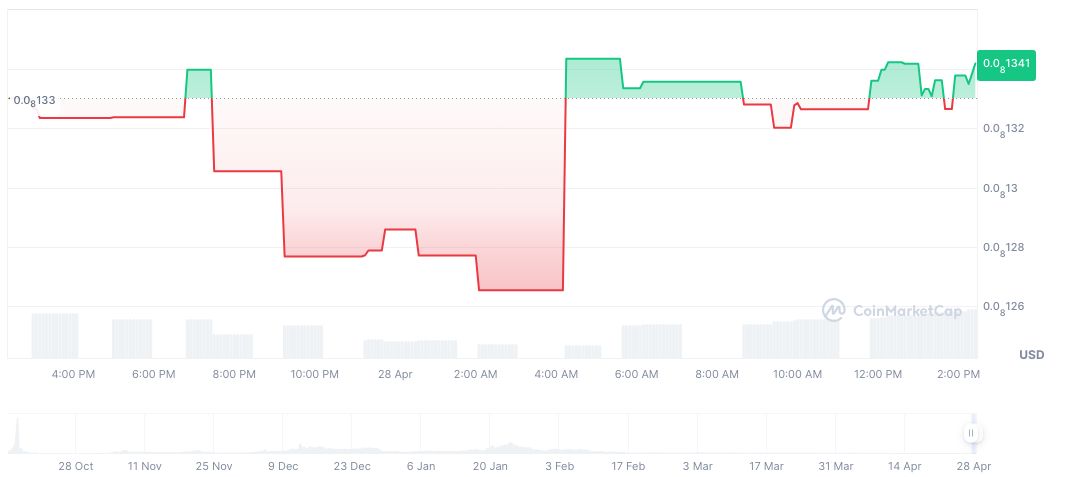Image resolution: width=1072 pixels, height=477 pixels.
Task: Click 14 Apr in the range navigator
Action: click(904, 466)
